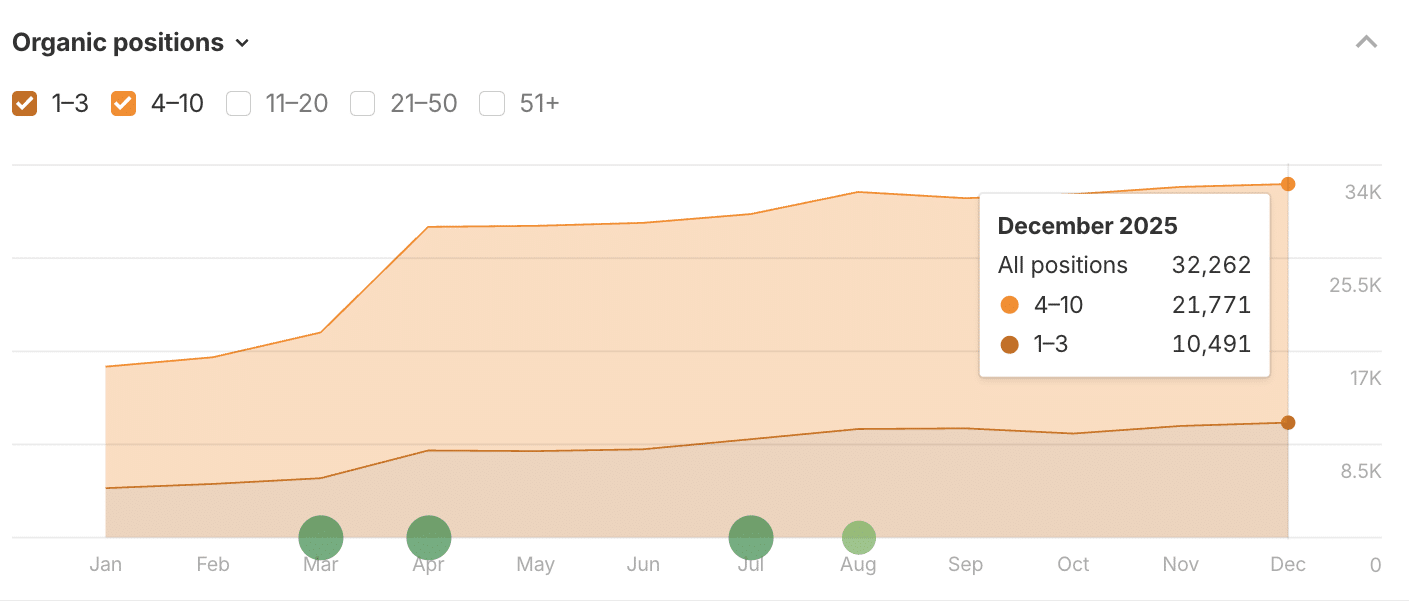Click the Jan label on the x-axis

pos(106,565)
